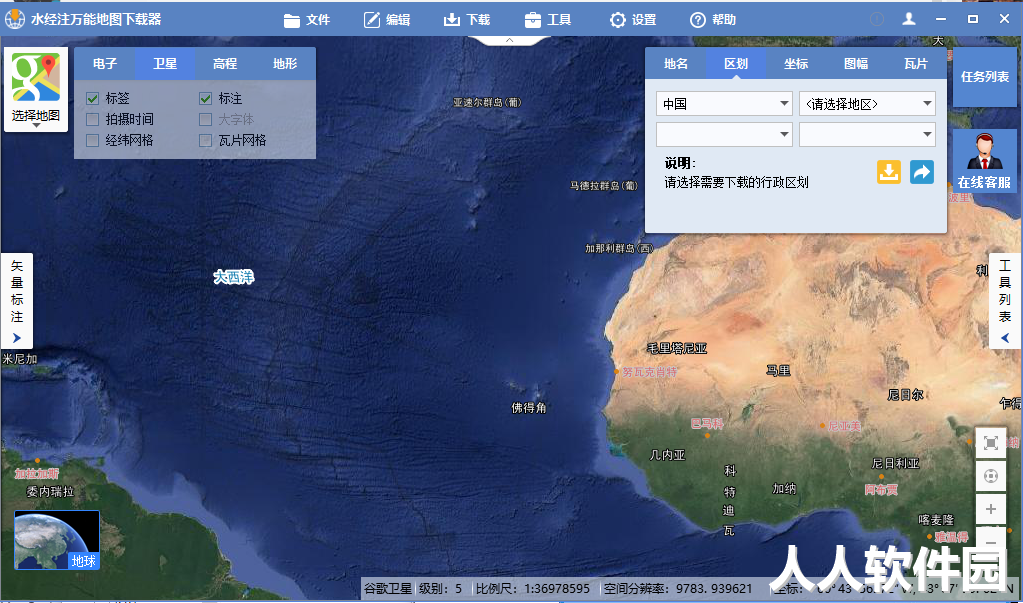Click the yellow download region icon
This screenshot has height=603, width=1023.
click(889, 172)
